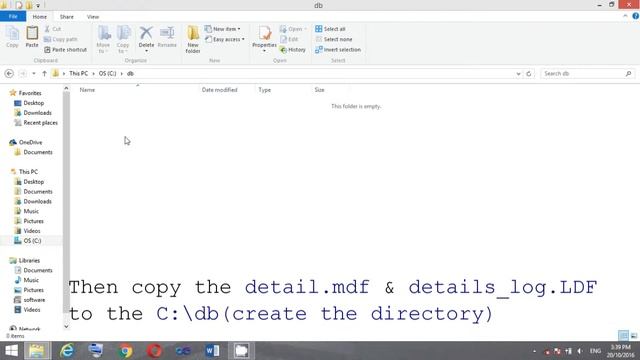Expand the address bar history dropdown
Viewport: 640px width, 360px height.
coord(518,74)
